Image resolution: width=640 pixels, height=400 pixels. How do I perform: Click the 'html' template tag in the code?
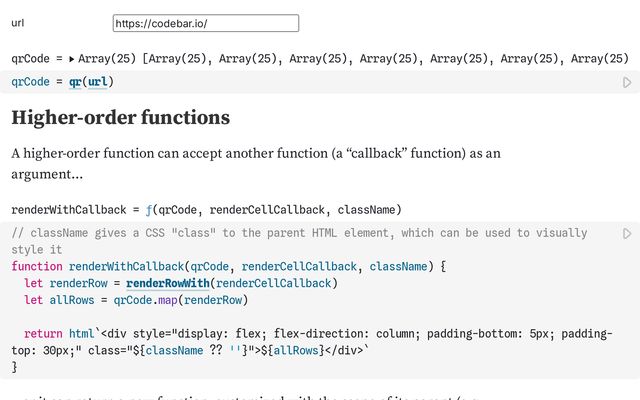coord(82,333)
